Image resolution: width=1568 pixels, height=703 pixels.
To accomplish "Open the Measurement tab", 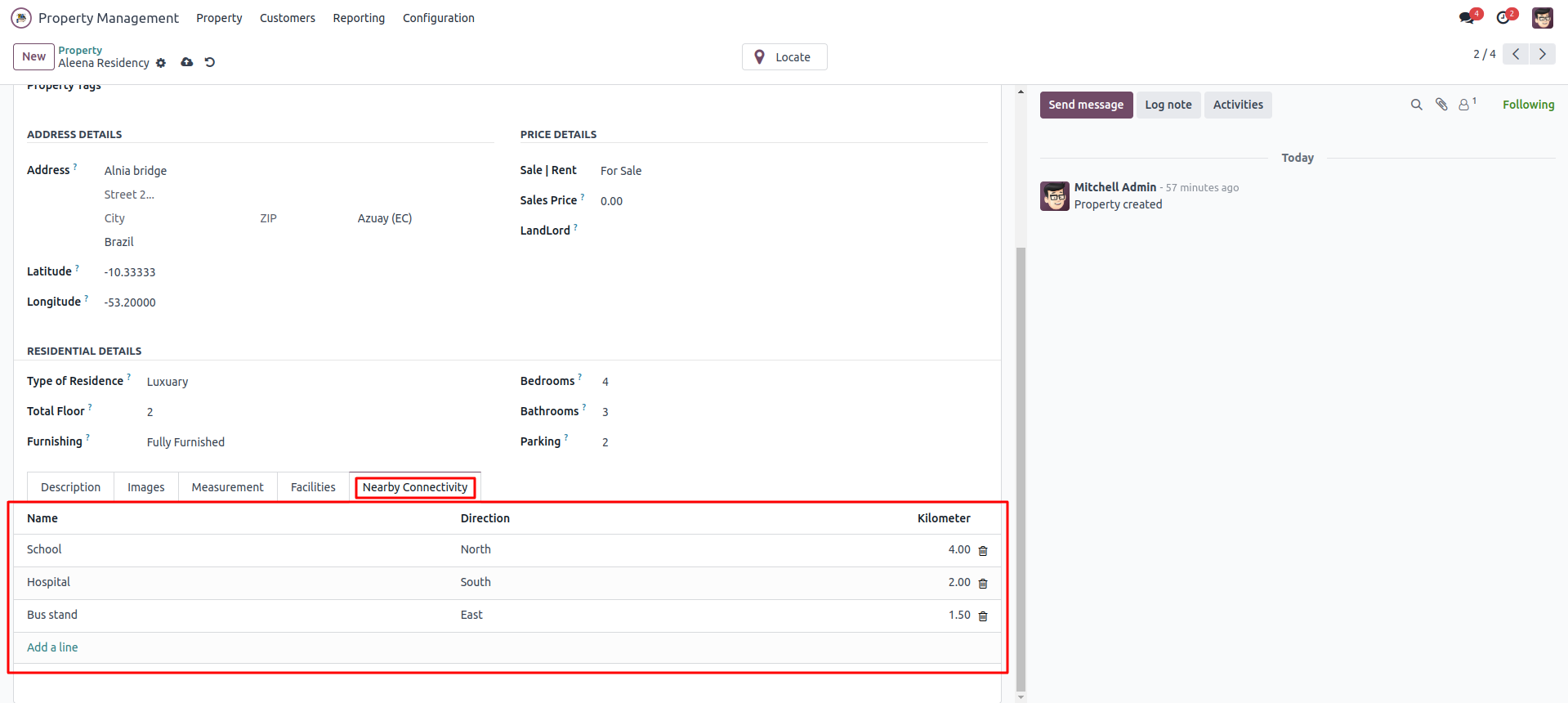I will click(227, 487).
